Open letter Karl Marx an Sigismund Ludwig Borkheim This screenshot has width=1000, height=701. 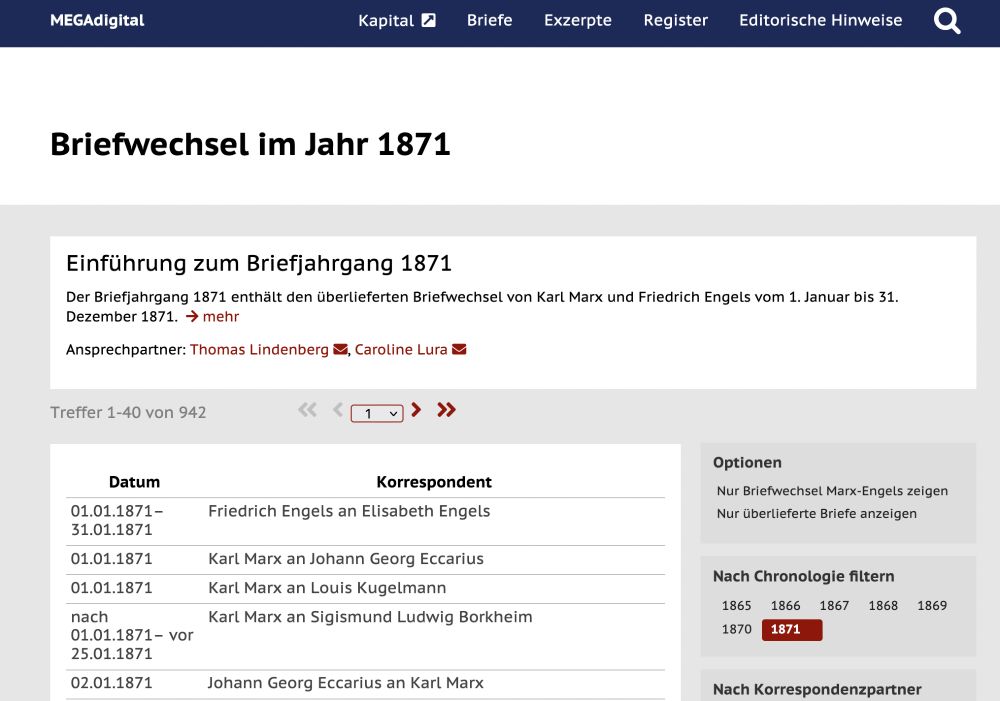point(370,617)
